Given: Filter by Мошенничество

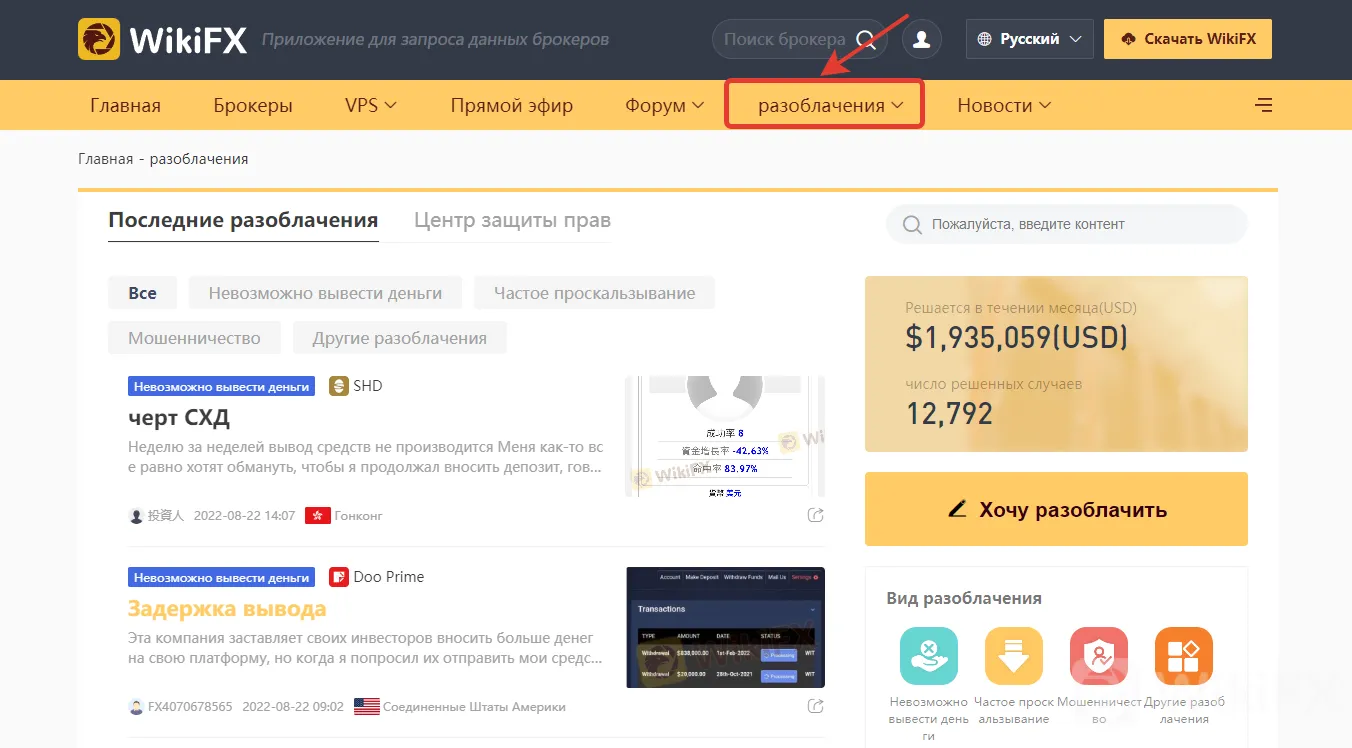Looking at the screenshot, I should [194, 338].
